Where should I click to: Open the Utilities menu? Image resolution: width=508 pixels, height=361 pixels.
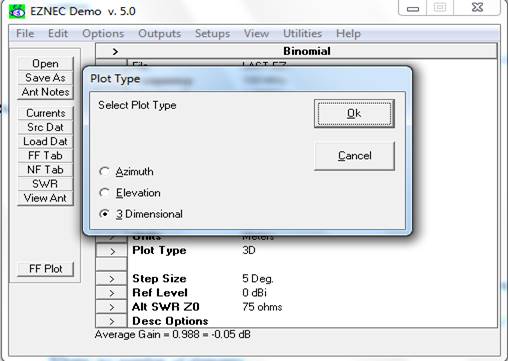(x=302, y=34)
